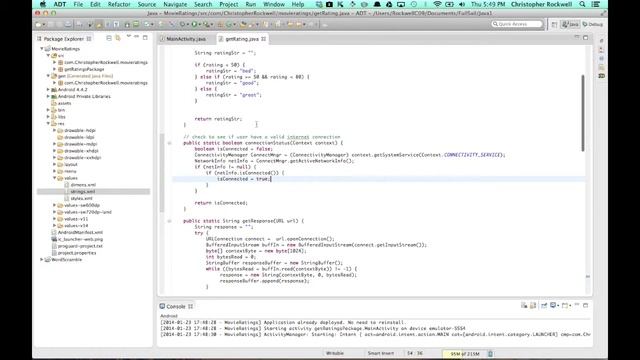Toggle Scroll Lock in Console toolbar

coord(533,305)
